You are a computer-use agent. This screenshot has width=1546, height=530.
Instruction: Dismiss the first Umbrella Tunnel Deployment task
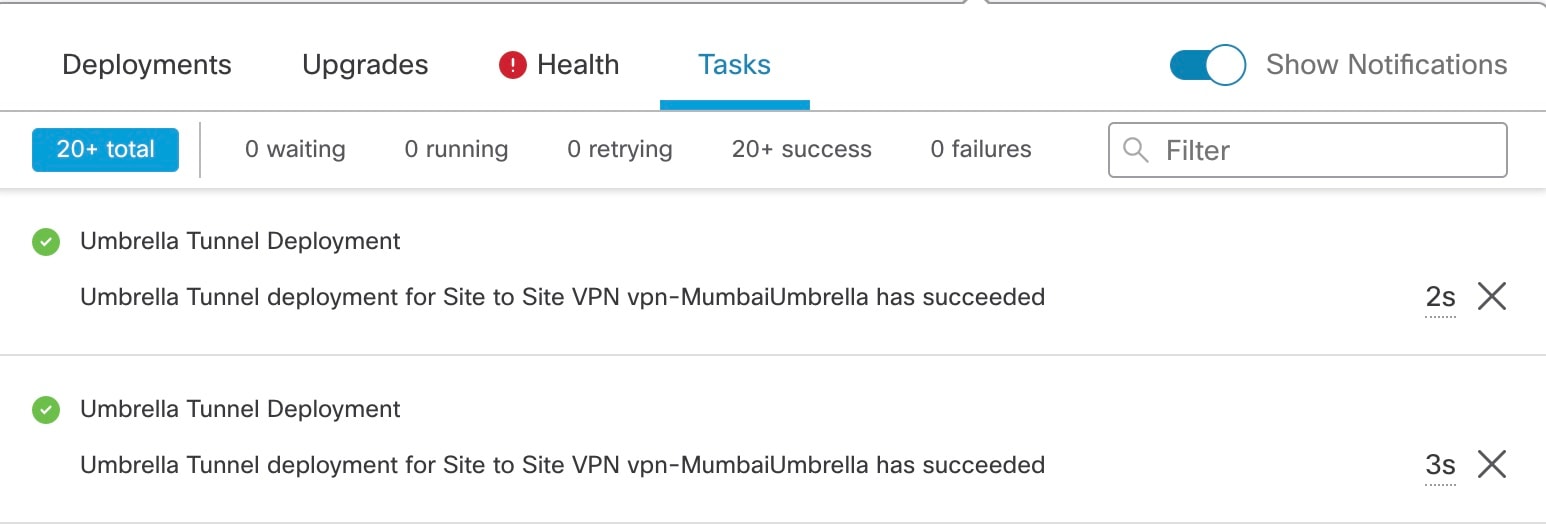1491,297
